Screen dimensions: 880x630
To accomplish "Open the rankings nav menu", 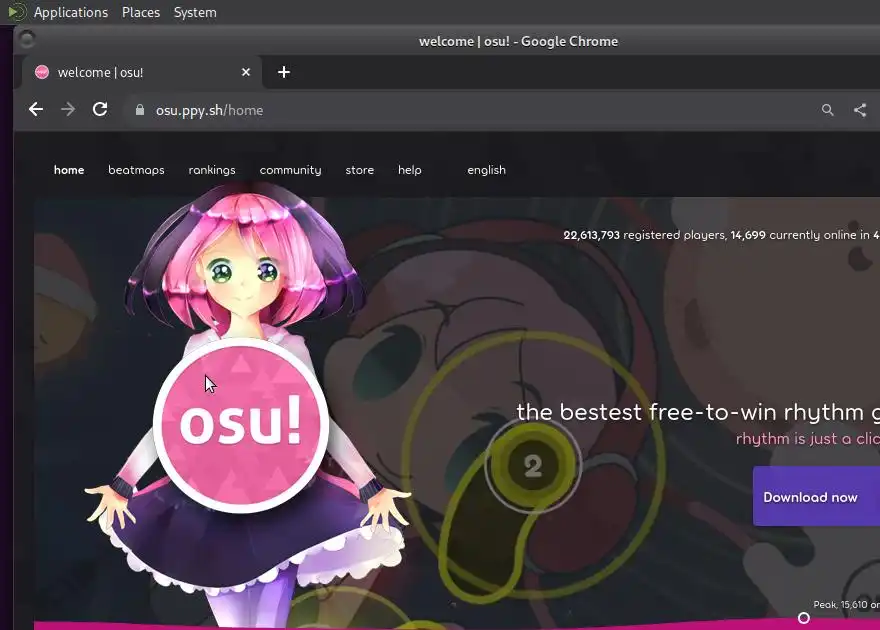I will tap(212, 170).
